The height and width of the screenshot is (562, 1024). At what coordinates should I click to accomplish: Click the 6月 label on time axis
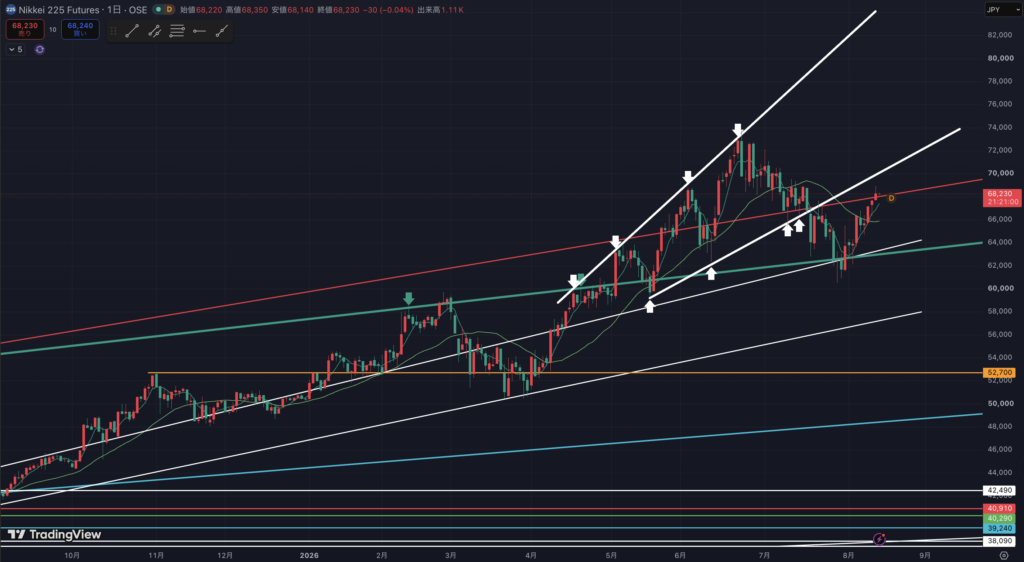point(680,555)
